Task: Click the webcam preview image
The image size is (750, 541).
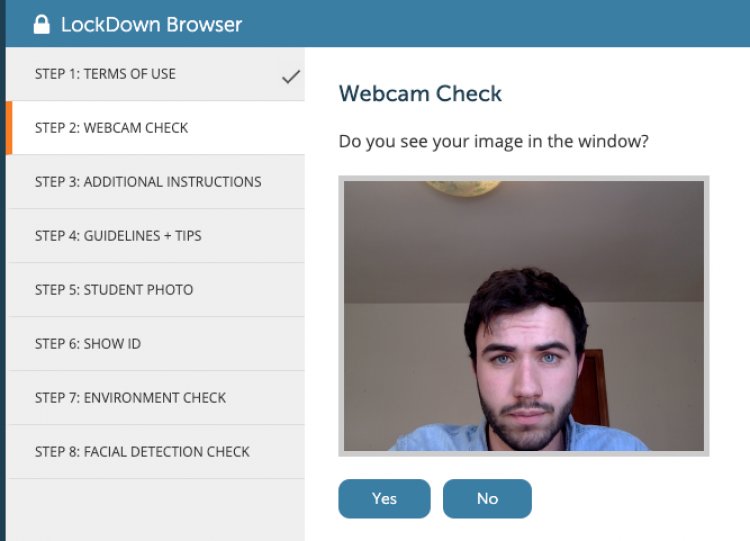Action: [x=524, y=316]
